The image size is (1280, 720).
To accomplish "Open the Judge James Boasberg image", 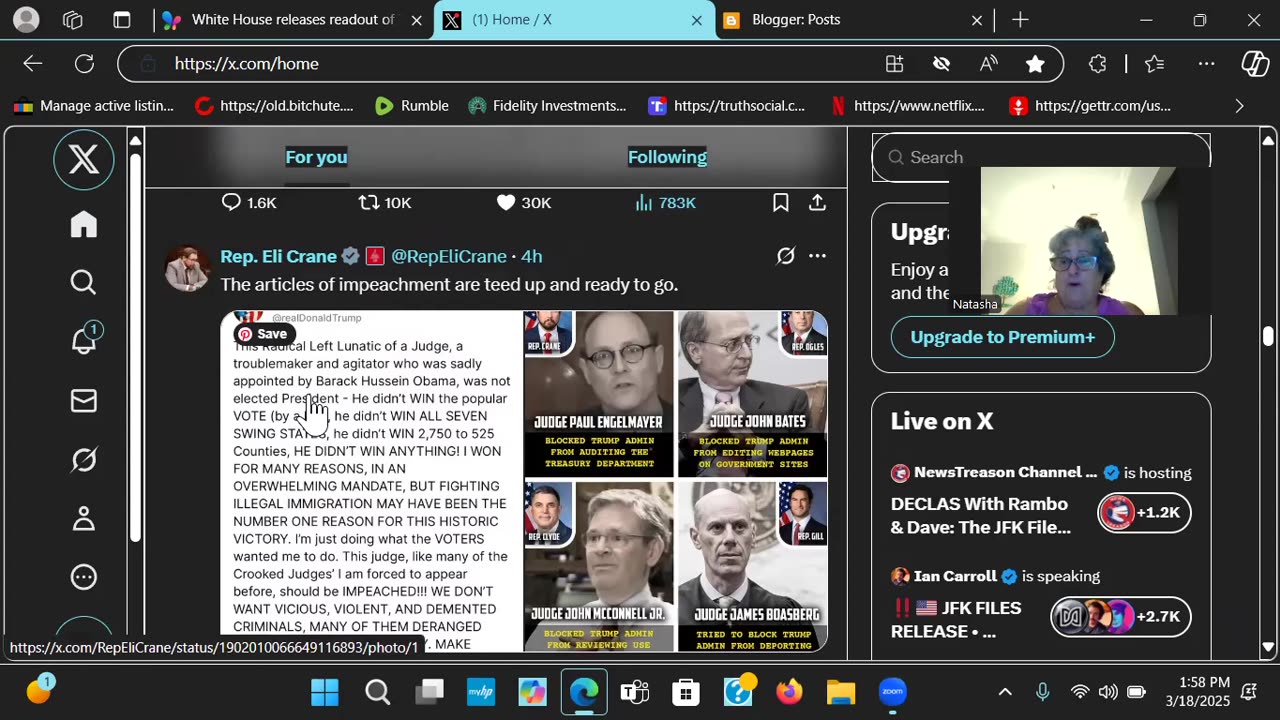I will (752, 566).
